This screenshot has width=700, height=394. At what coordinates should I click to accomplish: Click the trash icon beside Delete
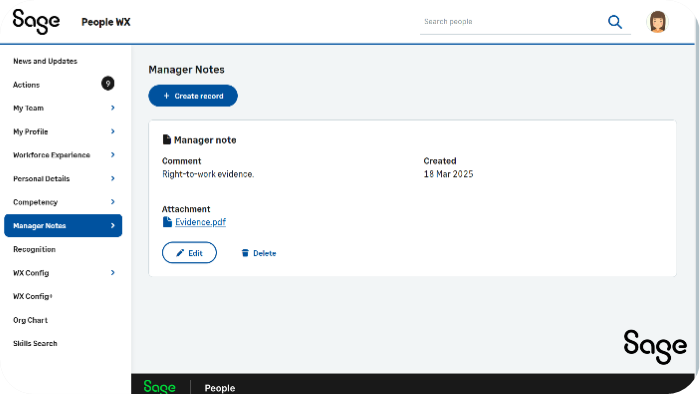pyautogui.click(x=245, y=253)
